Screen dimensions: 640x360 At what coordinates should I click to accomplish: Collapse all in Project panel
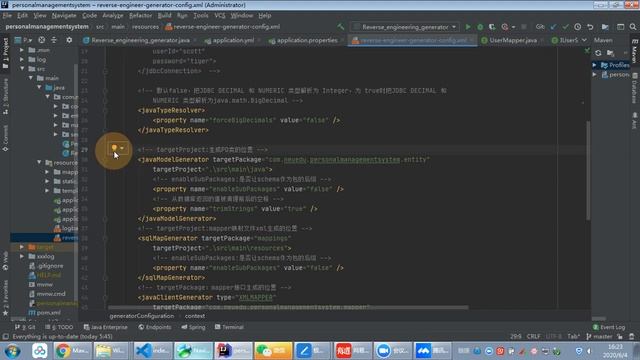click(x=54, y=40)
